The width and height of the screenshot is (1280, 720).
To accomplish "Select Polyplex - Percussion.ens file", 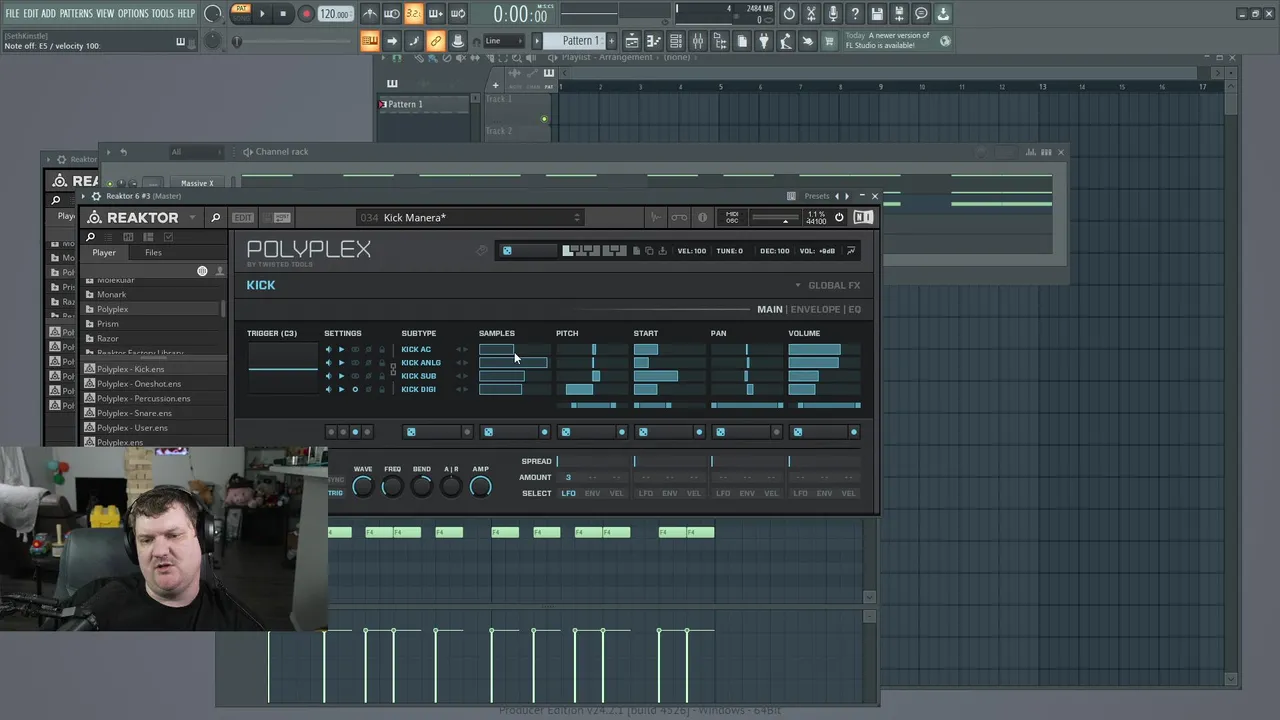I will point(143,398).
